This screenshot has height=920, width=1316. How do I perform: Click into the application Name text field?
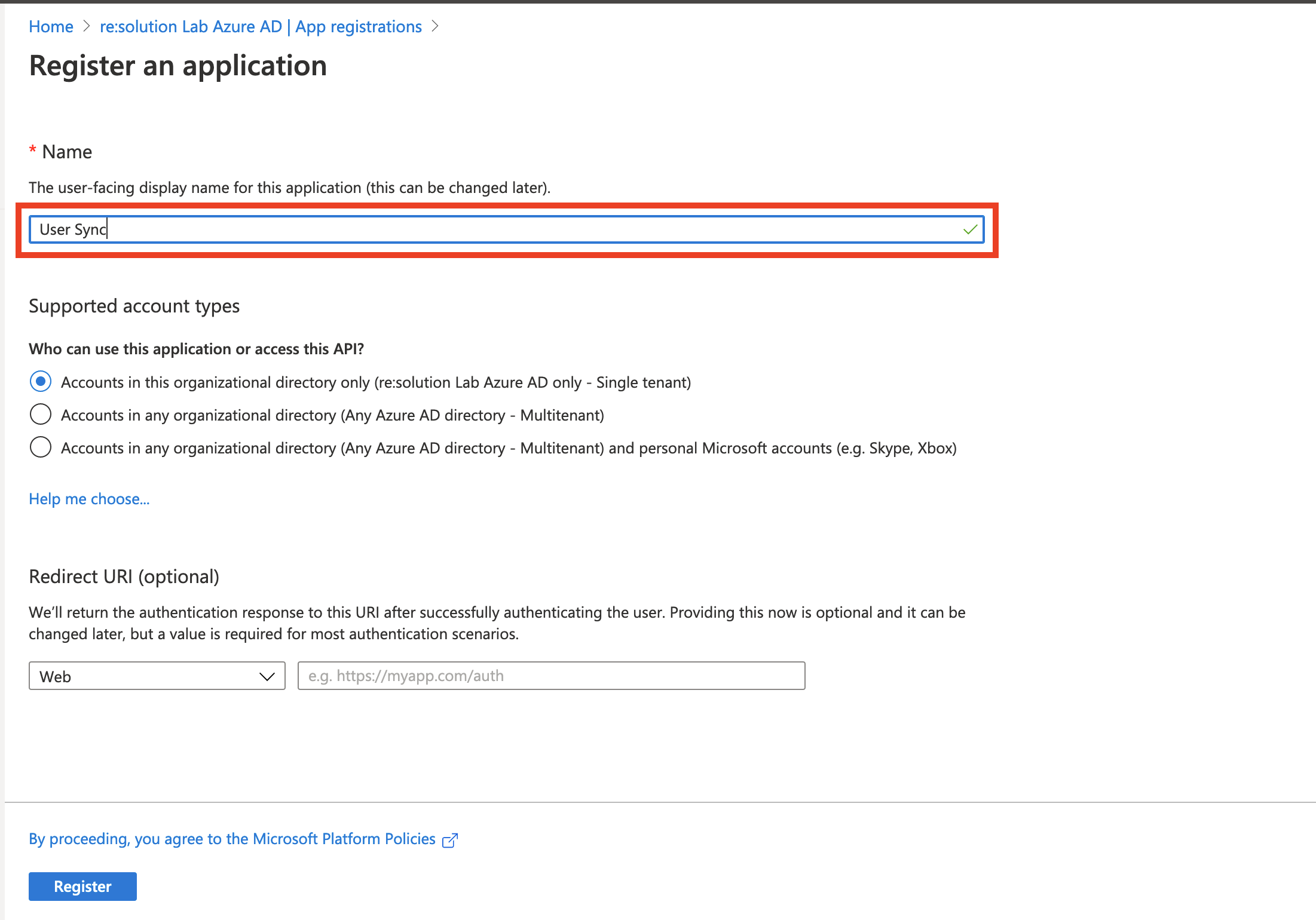click(x=506, y=229)
